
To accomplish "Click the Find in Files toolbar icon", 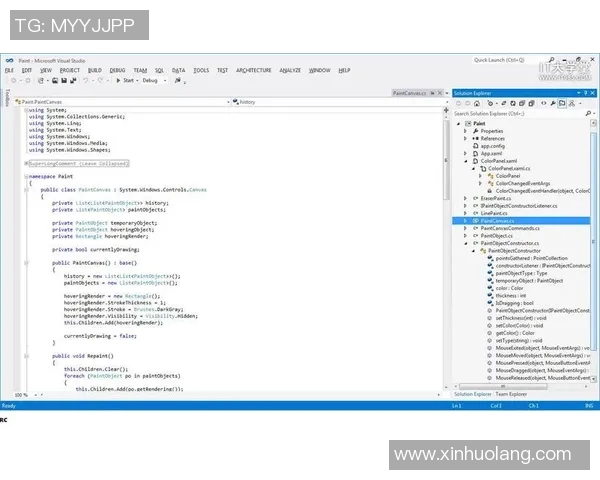I will (x=178, y=81).
